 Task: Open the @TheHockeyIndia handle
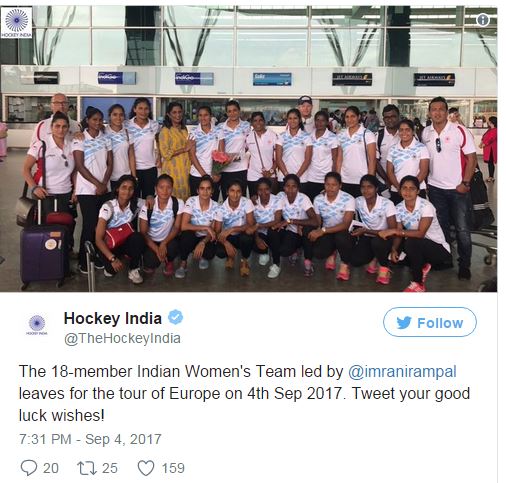[122, 338]
